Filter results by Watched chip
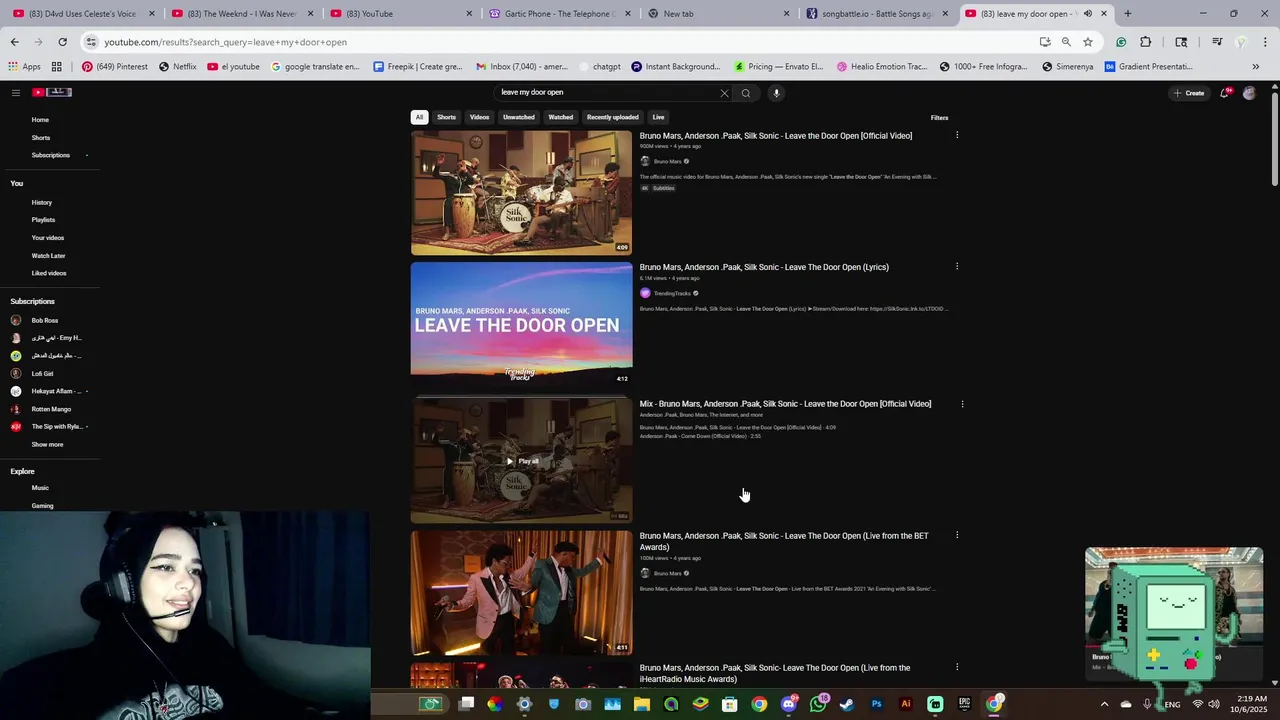Screen dimensions: 1280x720 coord(561,117)
